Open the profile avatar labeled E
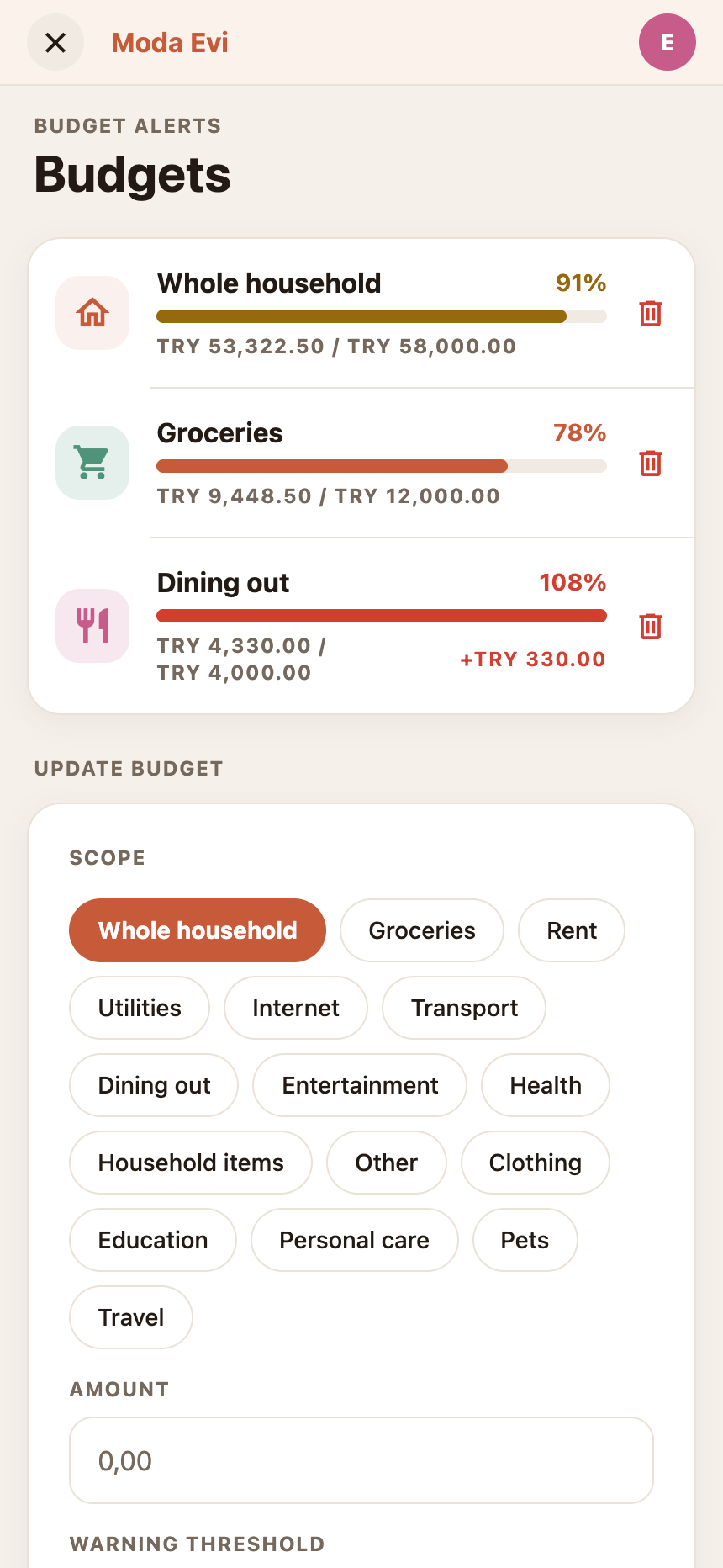Viewport: 723px width, 1568px height. tap(668, 42)
